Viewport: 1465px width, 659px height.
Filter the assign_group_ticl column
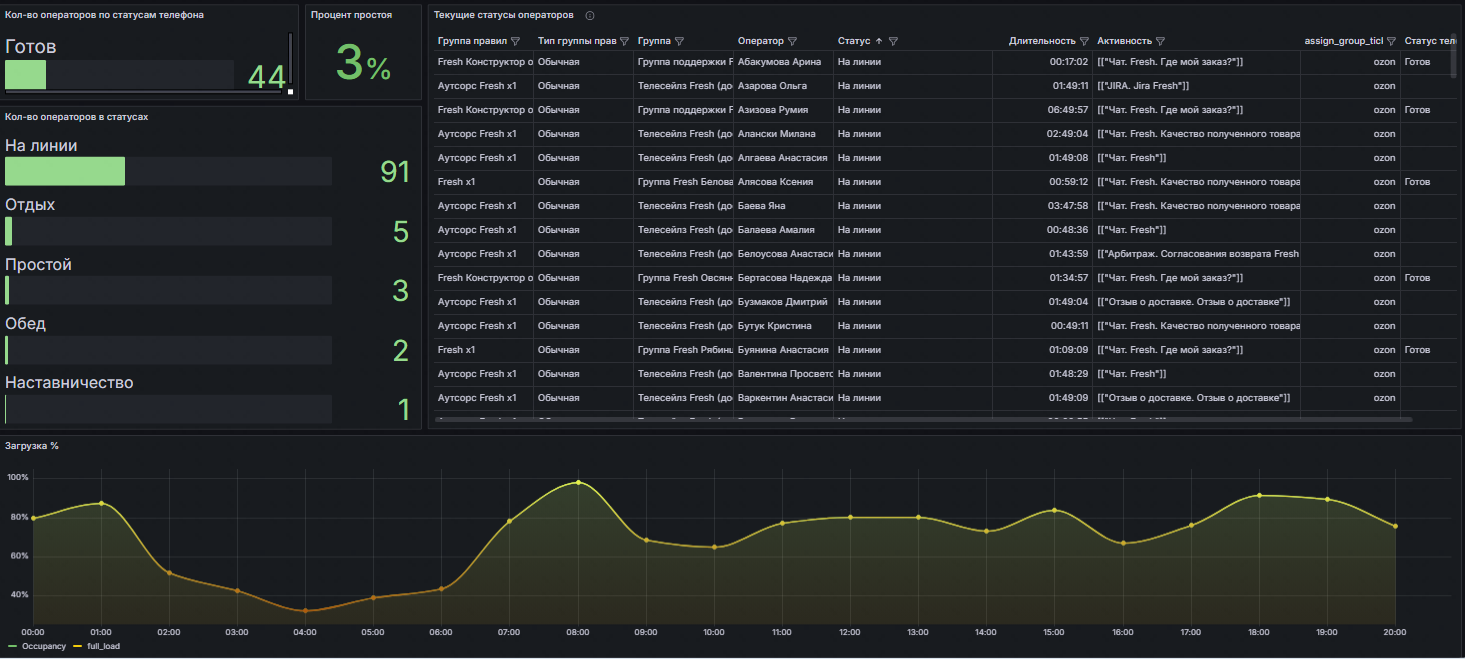click(1391, 41)
